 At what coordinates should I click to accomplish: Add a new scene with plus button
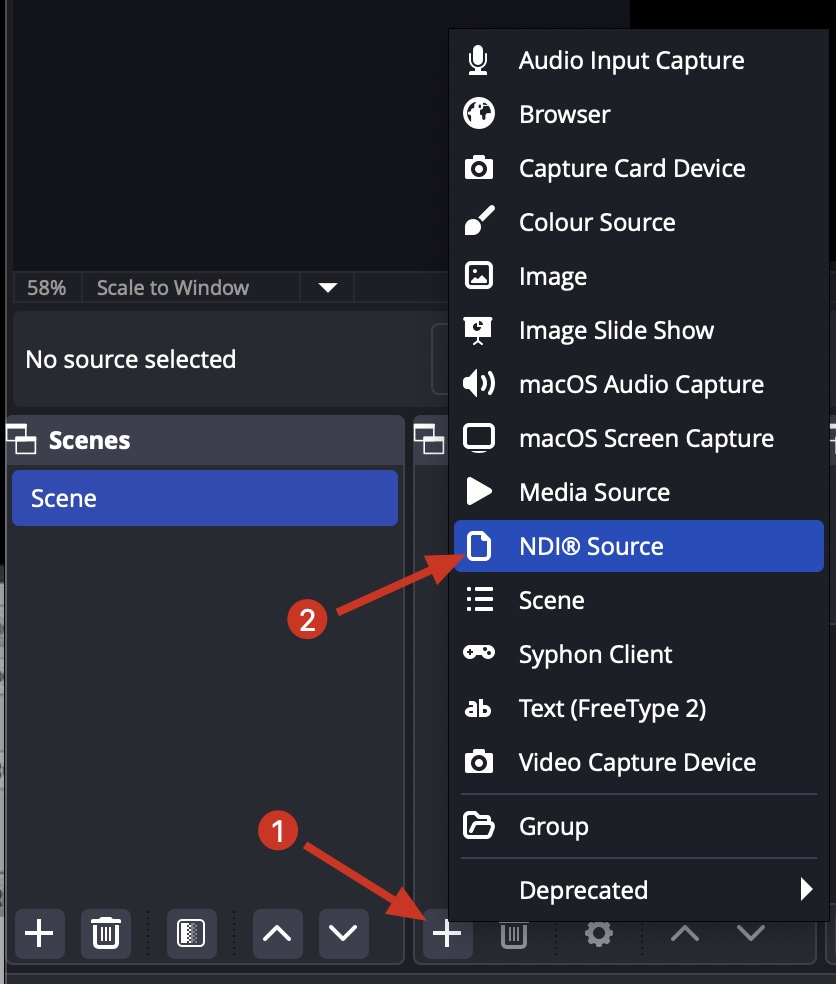point(39,933)
